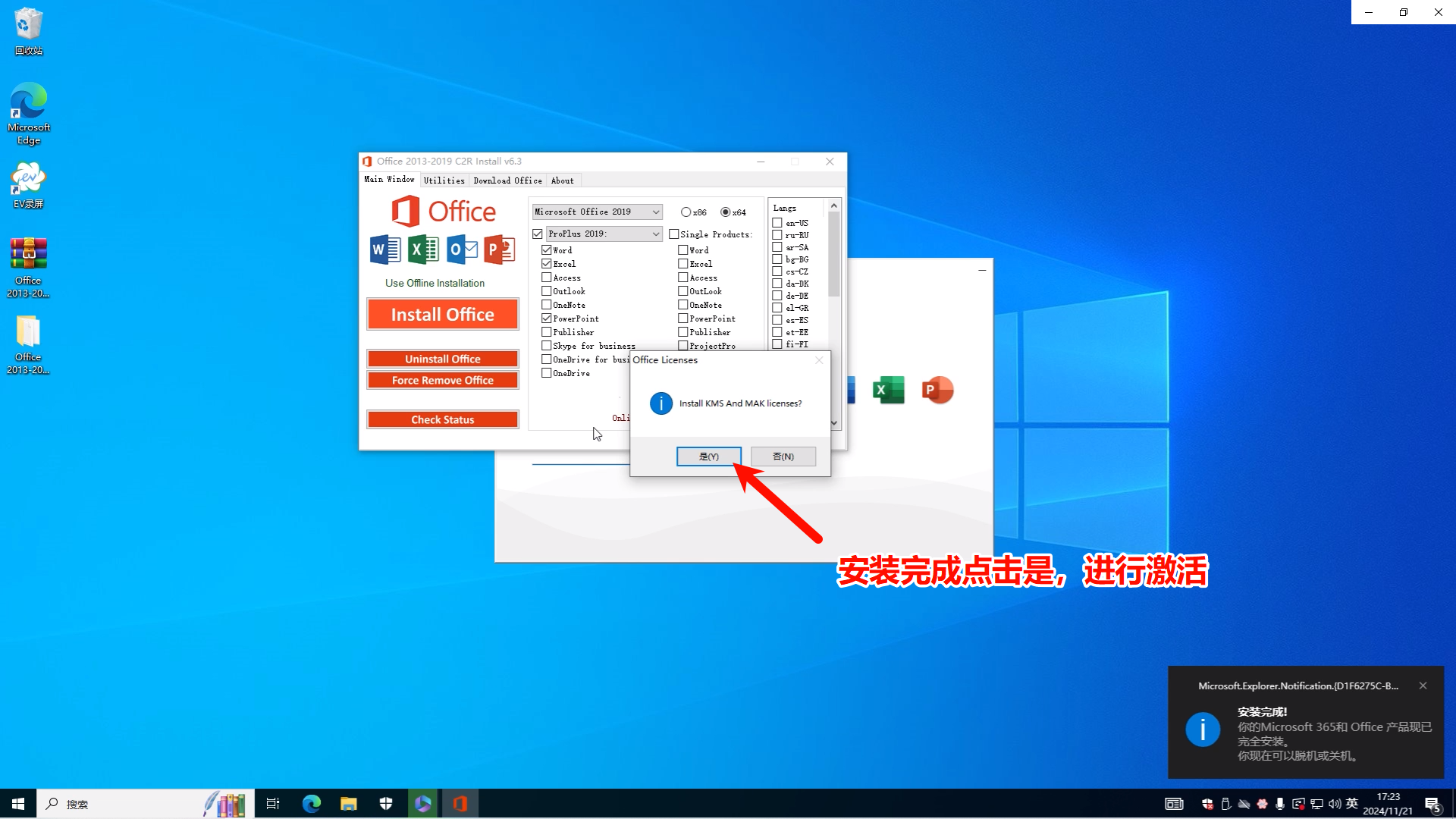Expand the ProPlus 2019 edition dropdown
This screenshot has width=1456, height=819.
point(604,234)
